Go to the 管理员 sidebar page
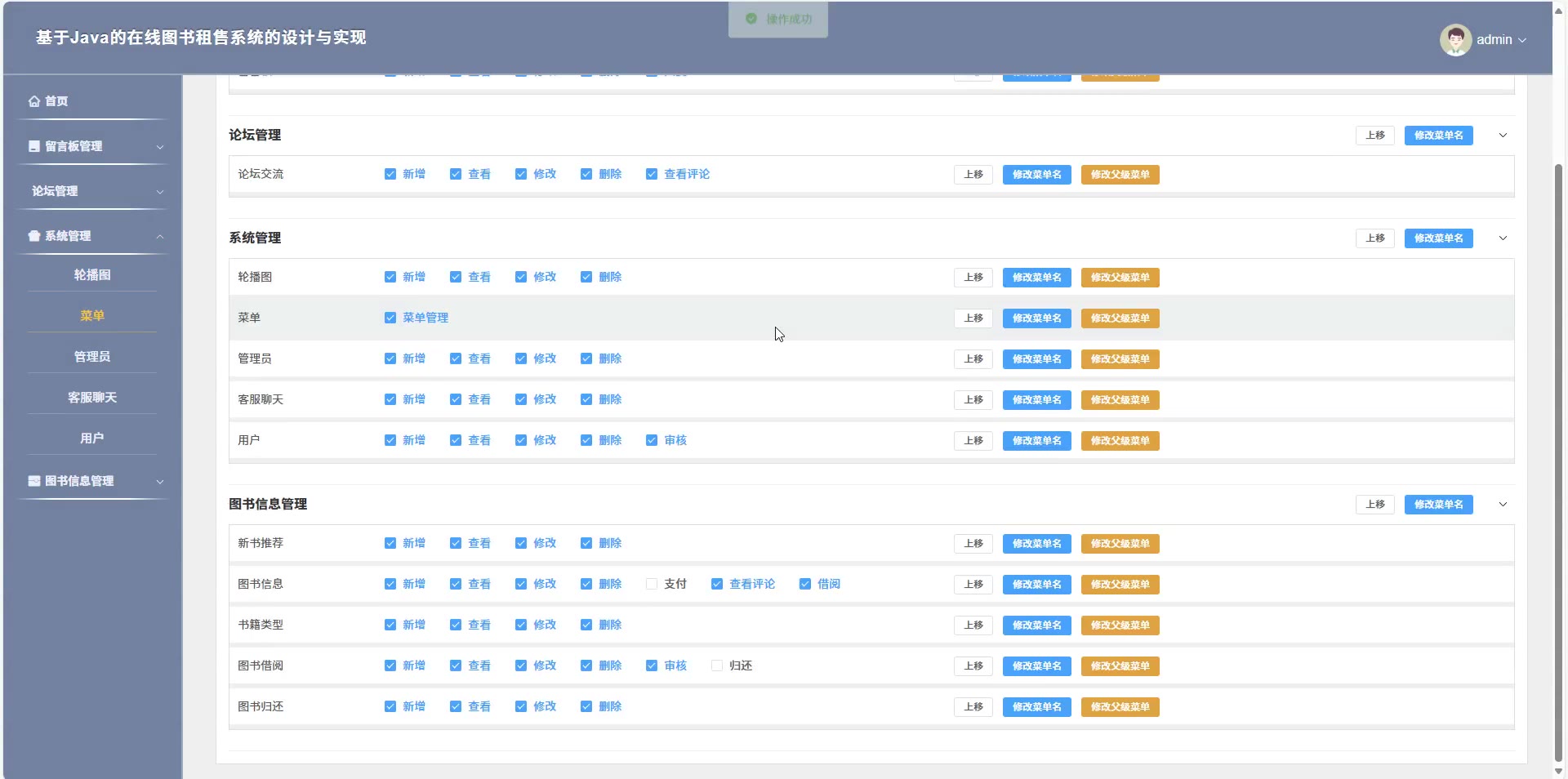This screenshot has height=779, width=1568. 92,357
